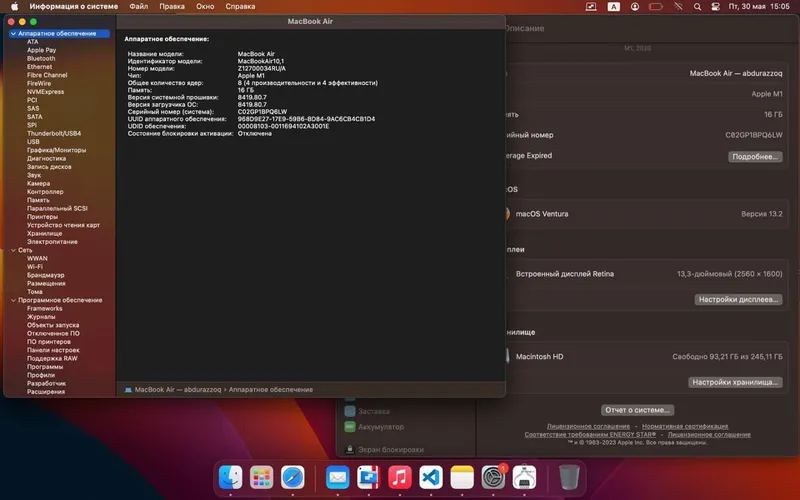Open Launchpad from the Dock
Image resolution: width=800 pixels, height=500 pixels.
coord(262,478)
